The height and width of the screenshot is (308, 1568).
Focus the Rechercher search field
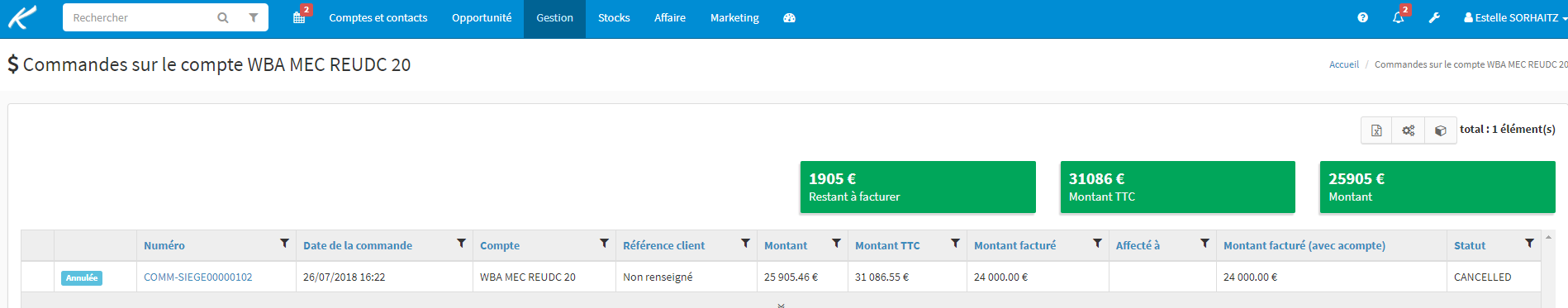point(140,17)
